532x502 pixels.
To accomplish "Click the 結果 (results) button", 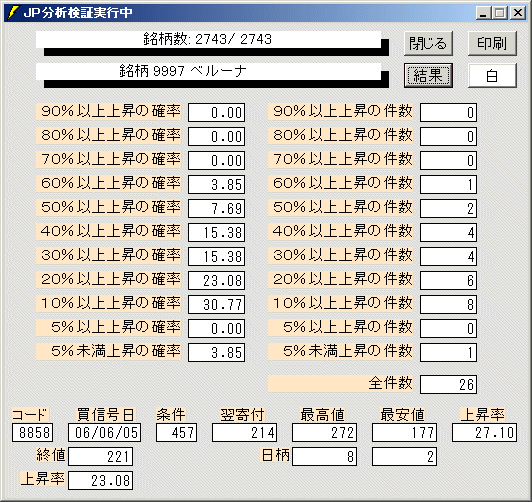I will click(428, 75).
